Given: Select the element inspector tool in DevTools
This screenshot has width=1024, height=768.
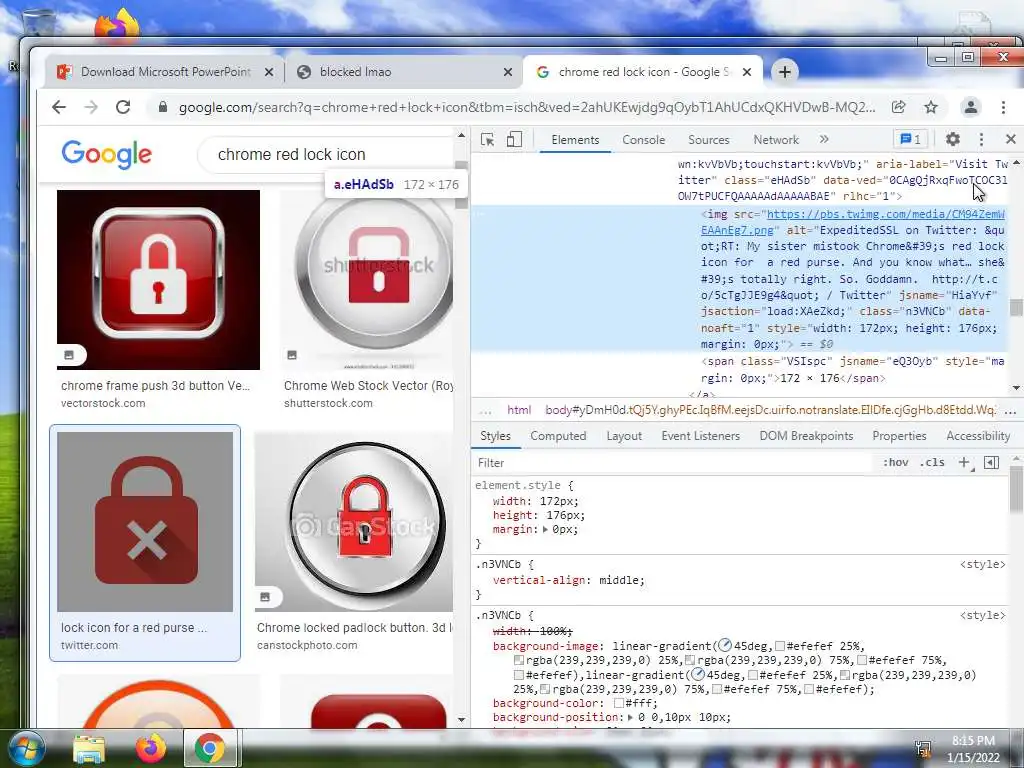Looking at the screenshot, I should [x=487, y=140].
